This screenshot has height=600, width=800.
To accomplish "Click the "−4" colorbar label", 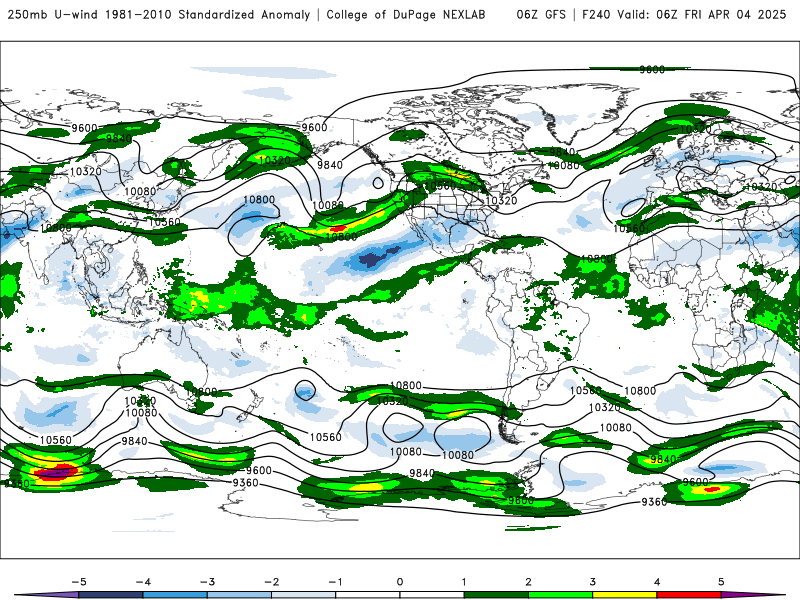I will pos(143,582).
